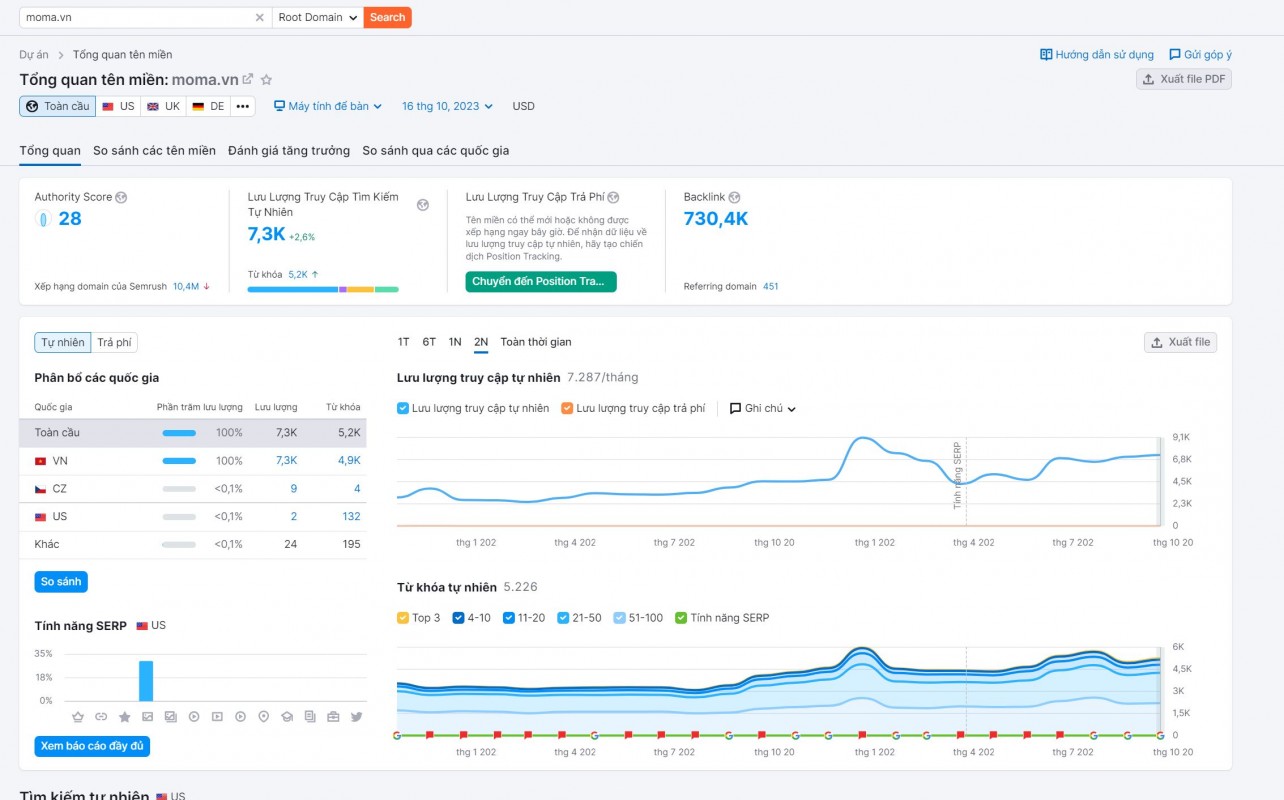Click the info icon beside Authority Score

[121, 198]
